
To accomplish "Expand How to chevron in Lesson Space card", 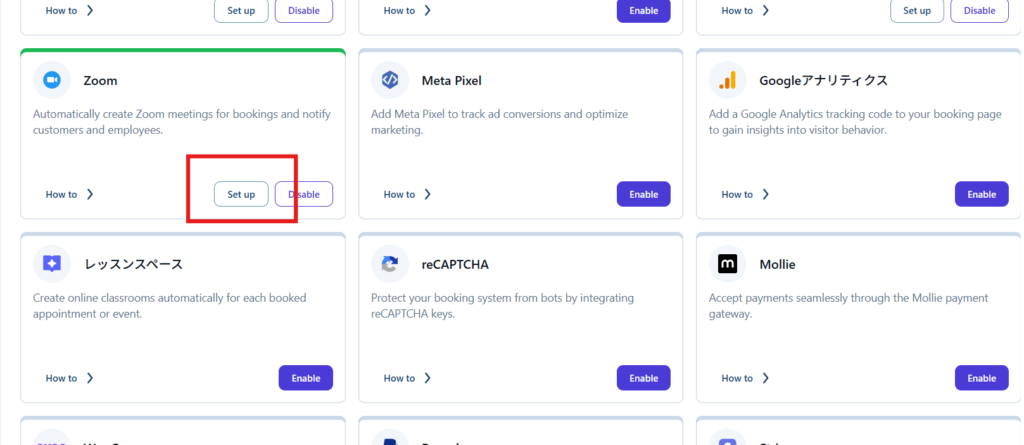I will (91, 378).
